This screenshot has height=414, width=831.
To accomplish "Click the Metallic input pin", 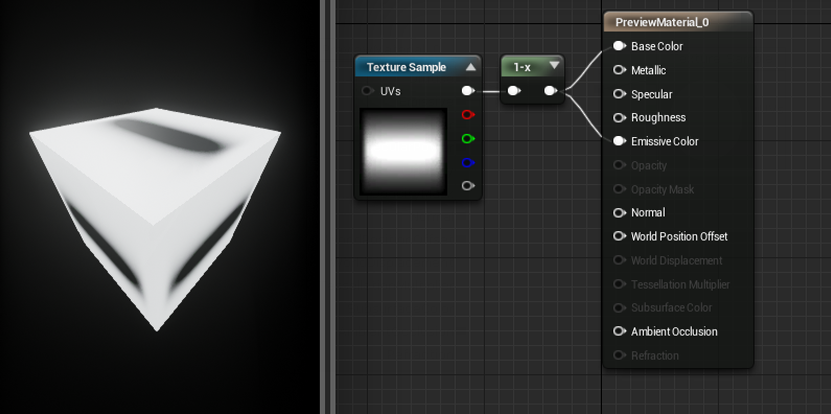I will pos(620,70).
